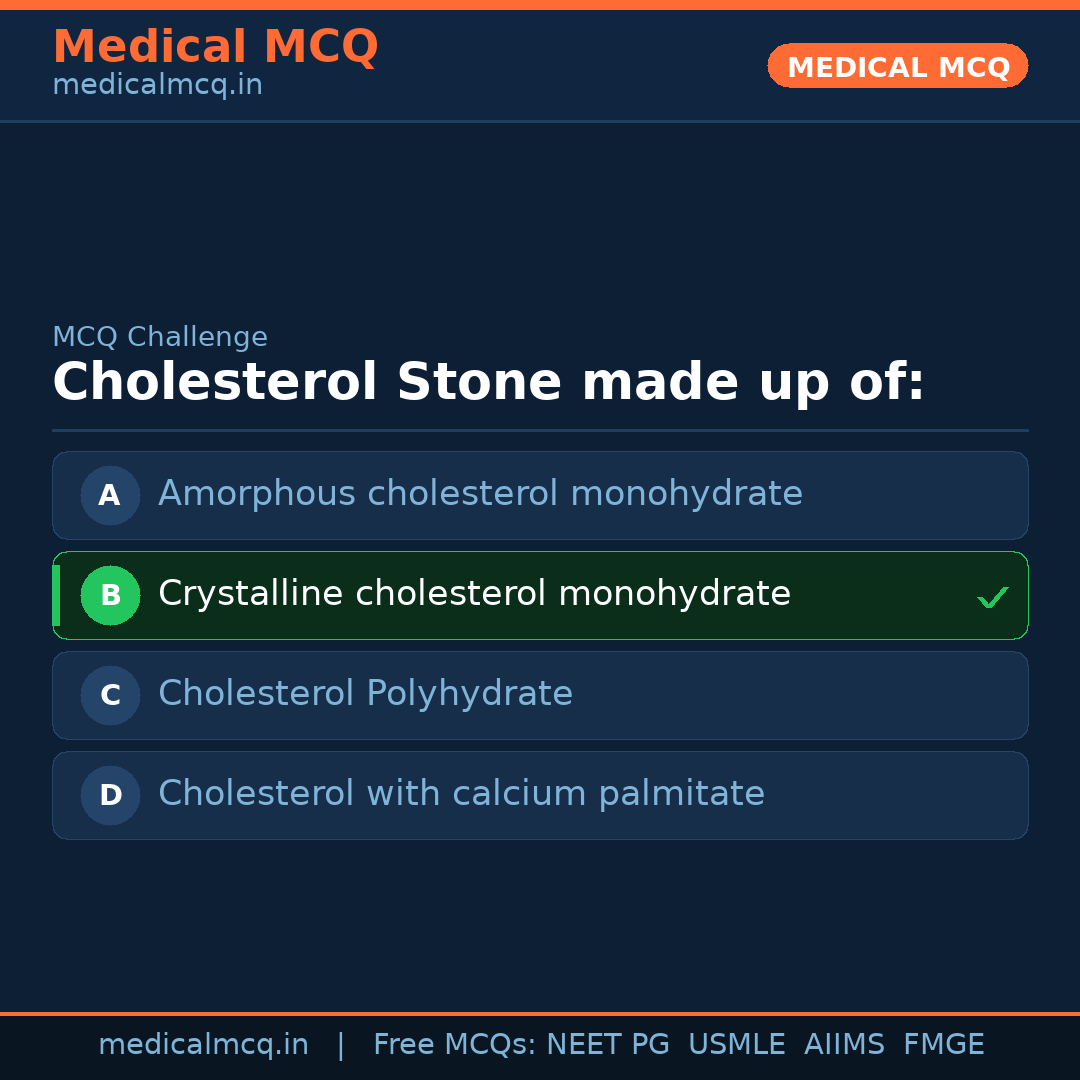Image resolution: width=1080 pixels, height=1080 pixels.
Task: Click the question 'Cholesterol Stone made up of:'
Action: point(488,383)
